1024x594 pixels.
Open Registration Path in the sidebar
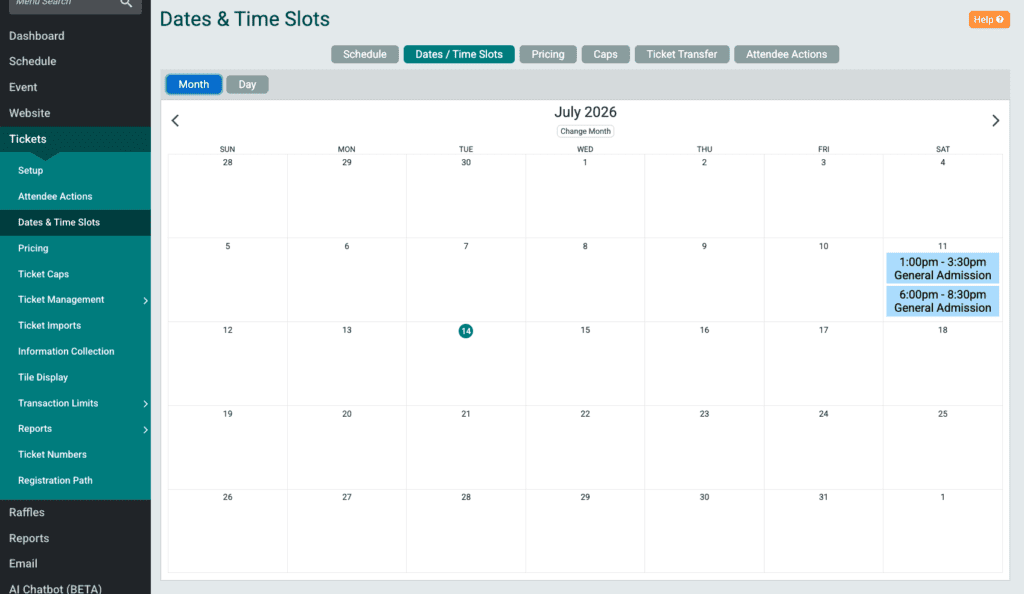55,480
